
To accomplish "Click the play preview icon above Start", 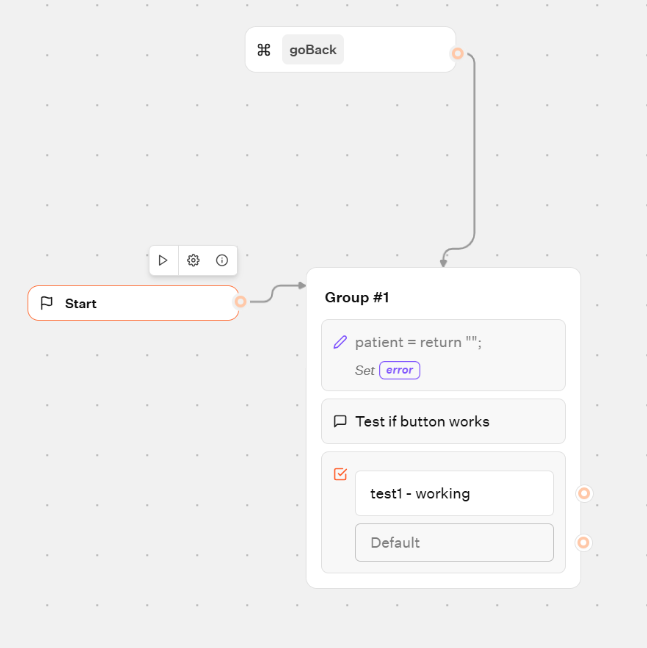I will (x=163, y=260).
